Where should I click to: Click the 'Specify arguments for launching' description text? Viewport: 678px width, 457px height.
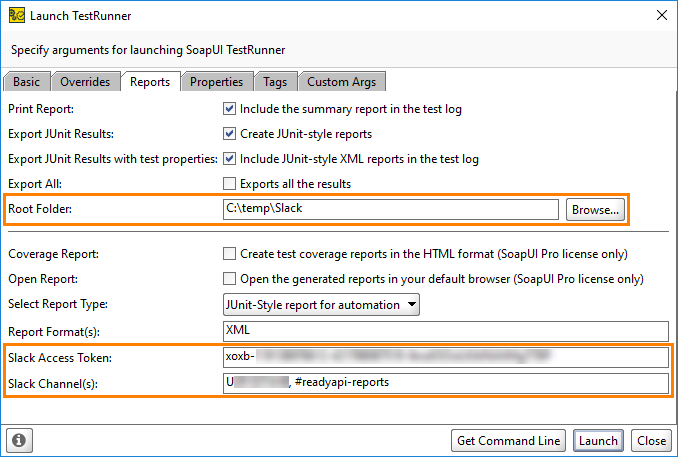(x=148, y=50)
